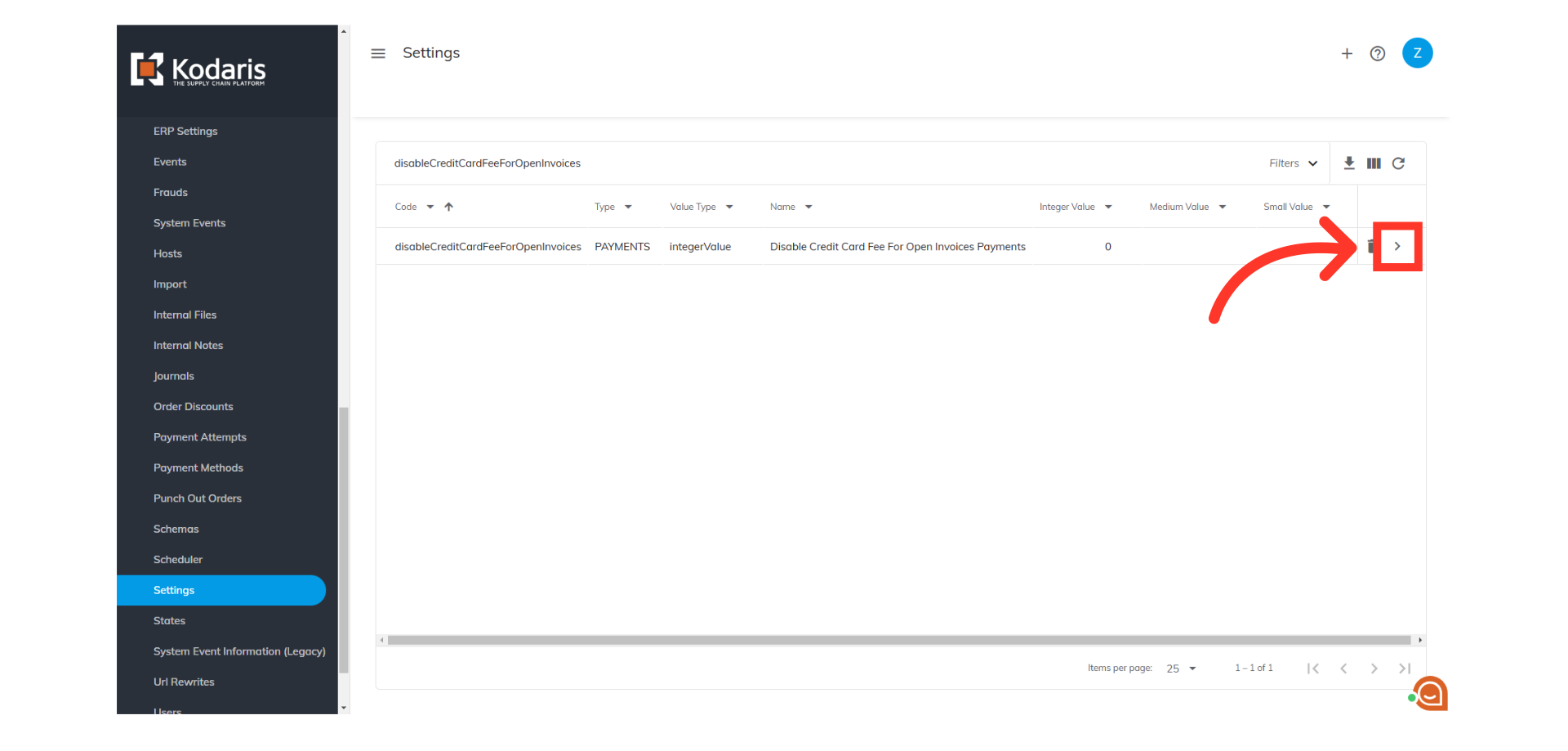This screenshot has width=1568, height=751.
Task: Open Hosts in sidebar
Action: [x=167, y=253]
